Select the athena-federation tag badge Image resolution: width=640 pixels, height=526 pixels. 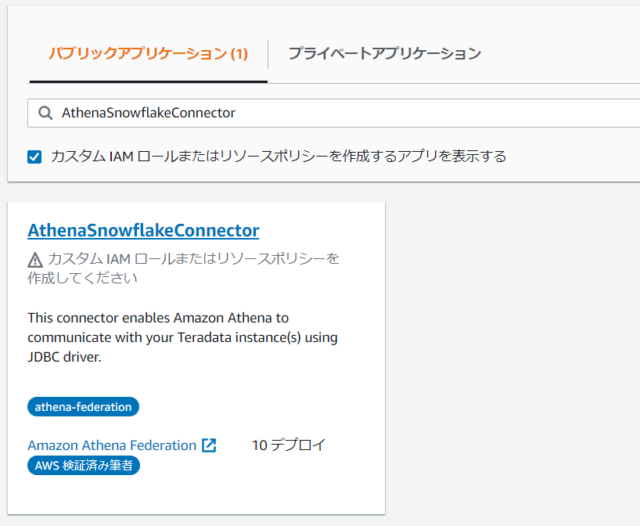click(83, 407)
